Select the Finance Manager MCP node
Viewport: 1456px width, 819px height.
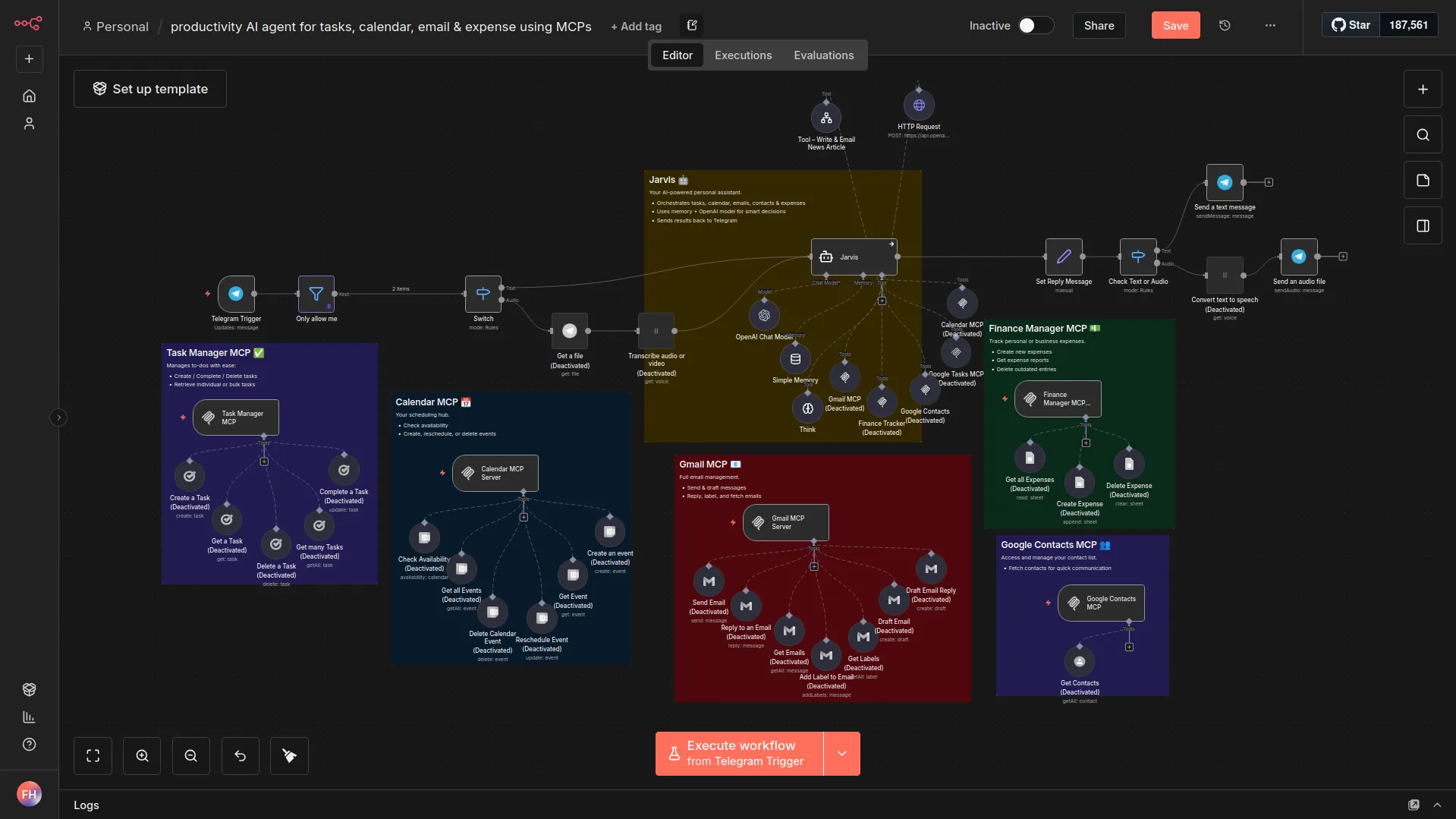pyautogui.click(x=1058, y=398)
